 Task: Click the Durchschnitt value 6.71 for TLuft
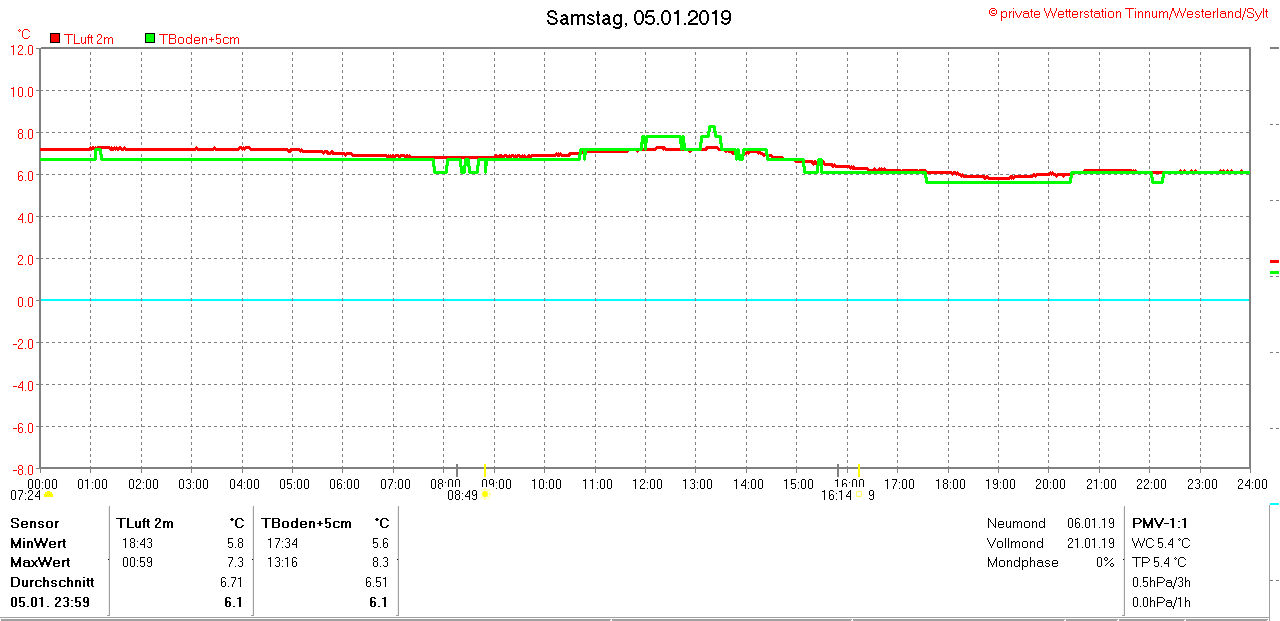232,582
